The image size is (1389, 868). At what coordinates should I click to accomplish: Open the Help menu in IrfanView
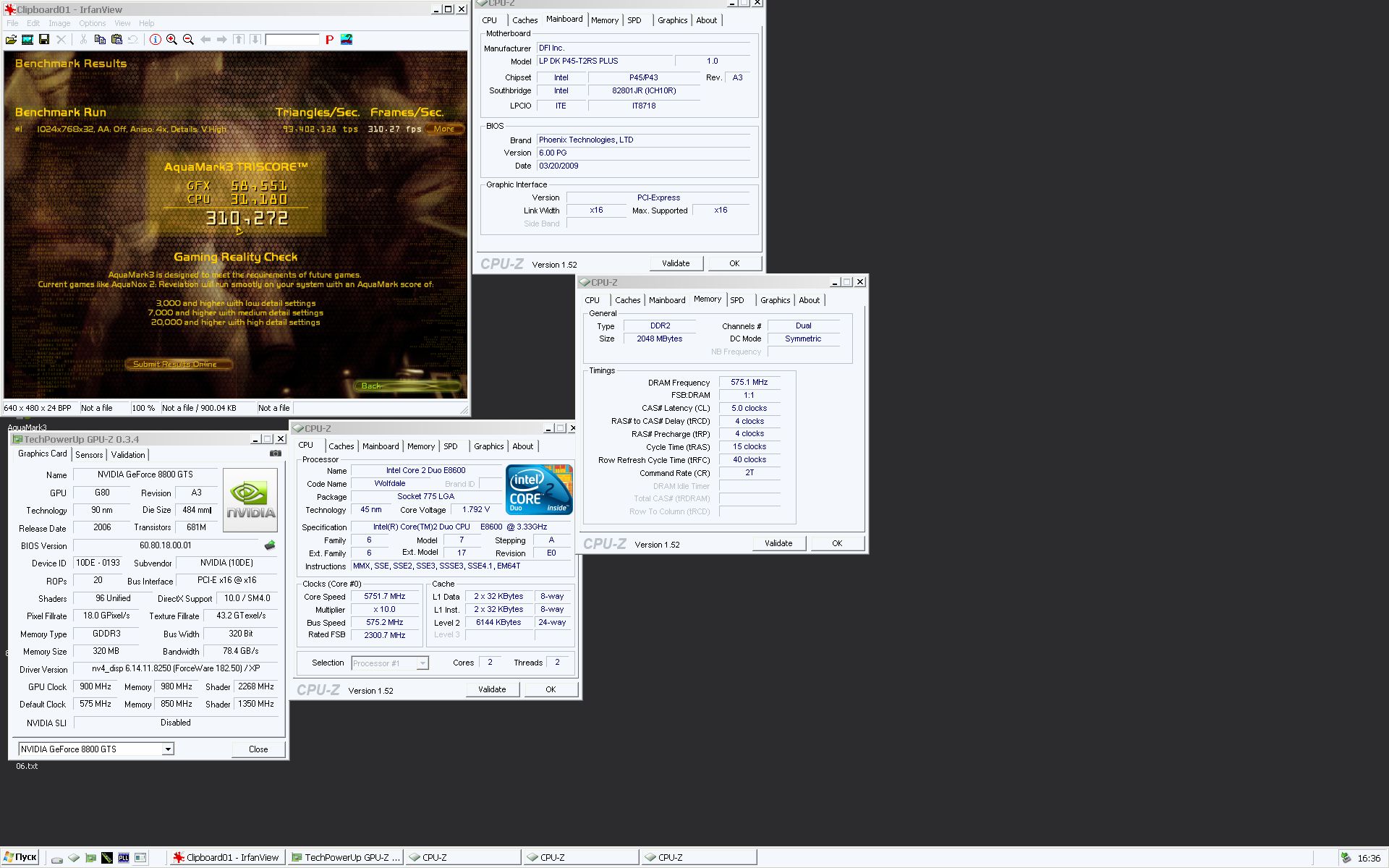pos(147,23)
